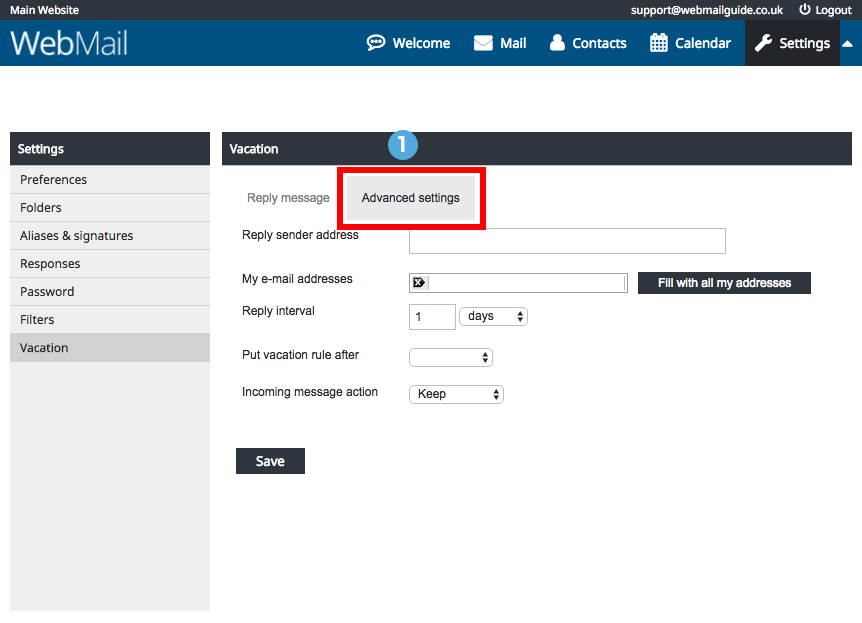Switch to the Reply message tab
The width and height of the screenshot is (862, 623).
pyautogui.click(x=288, y=198)
